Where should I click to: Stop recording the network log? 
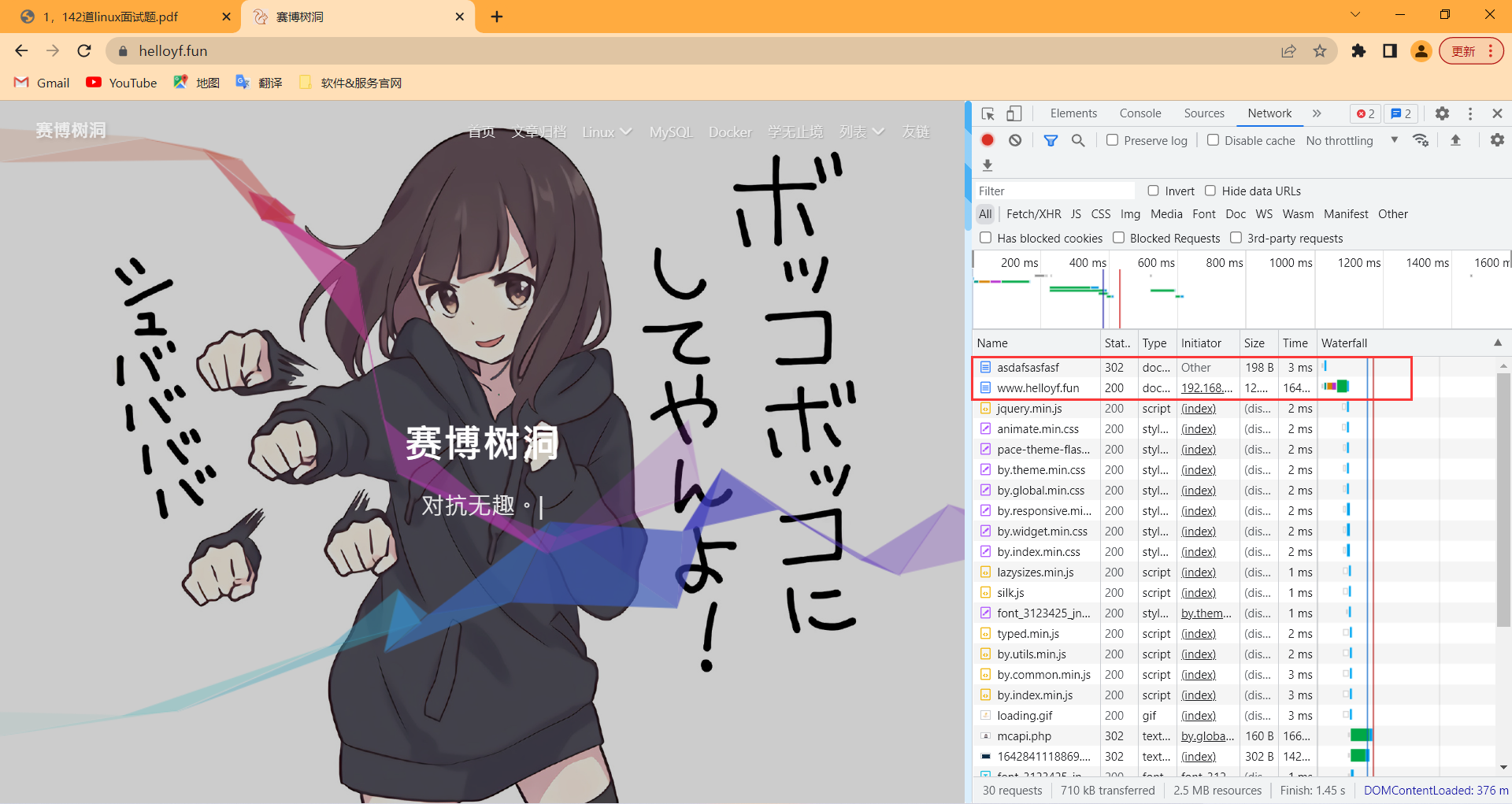coord(988,140)
